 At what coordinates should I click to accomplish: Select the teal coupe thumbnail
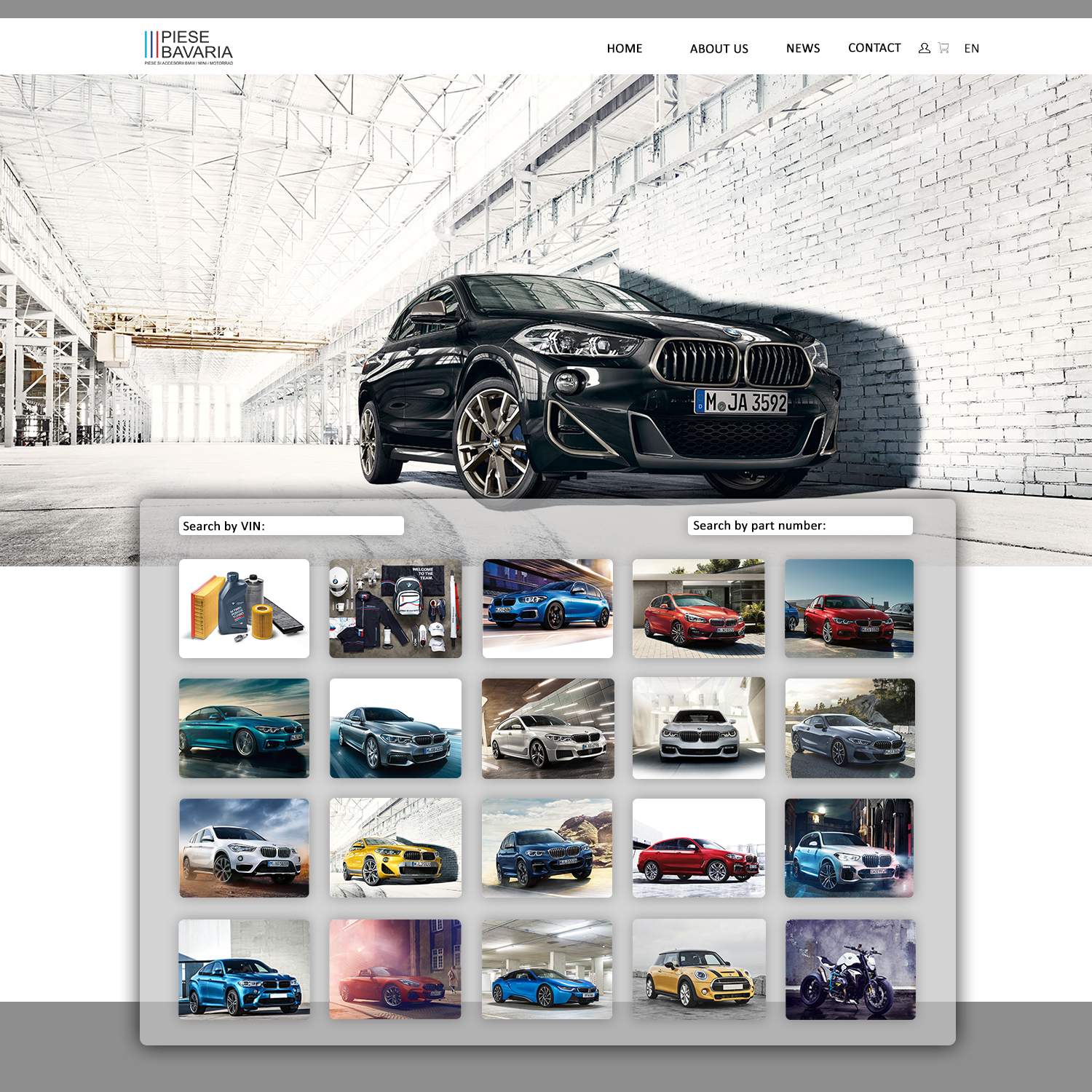(244, 728)
